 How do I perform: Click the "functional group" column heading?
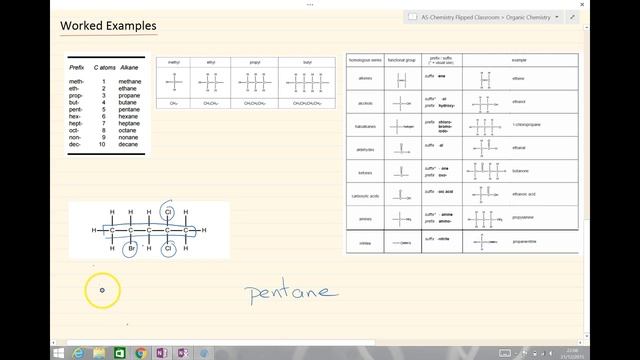coord(402,60)
